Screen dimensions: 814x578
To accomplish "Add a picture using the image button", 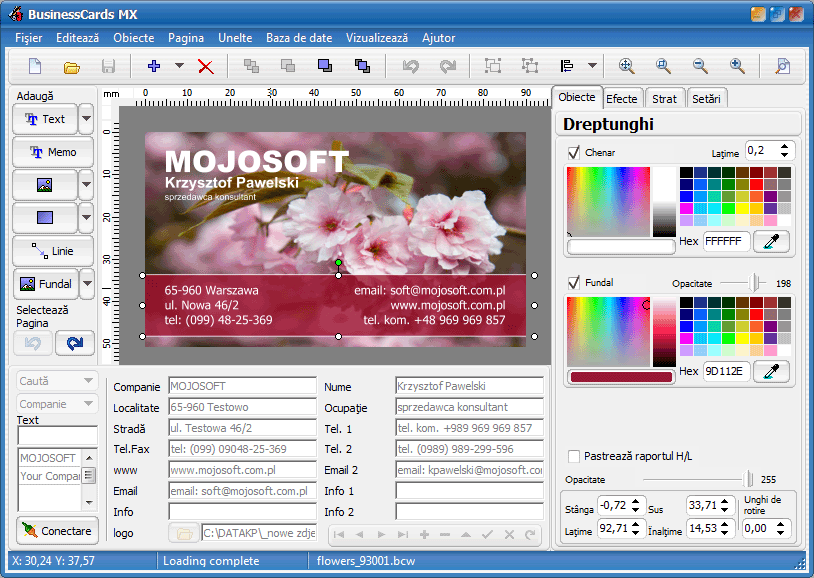I will (x=45, y=184).
